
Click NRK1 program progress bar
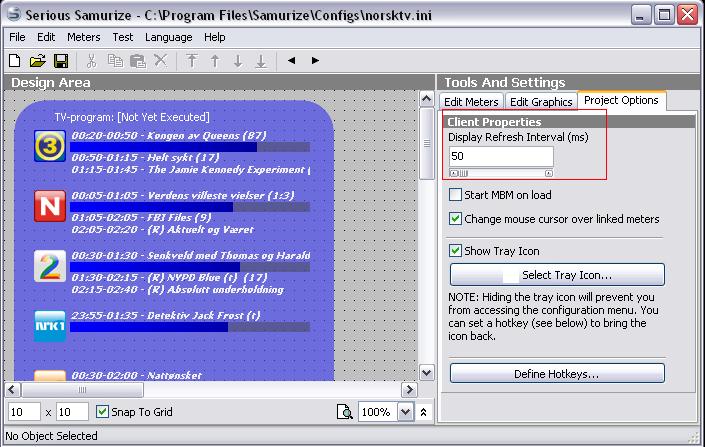[x=190, y=327]
